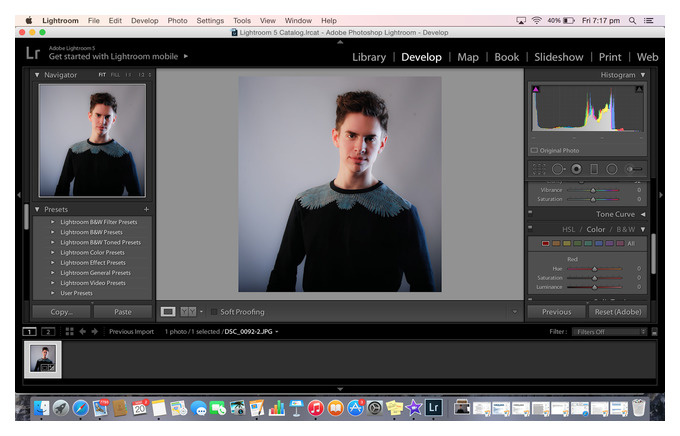This screenshot has width=680, height=436.
Task: Expand Lightroom B&W Filter Presets folder
Action: (52, 222)
